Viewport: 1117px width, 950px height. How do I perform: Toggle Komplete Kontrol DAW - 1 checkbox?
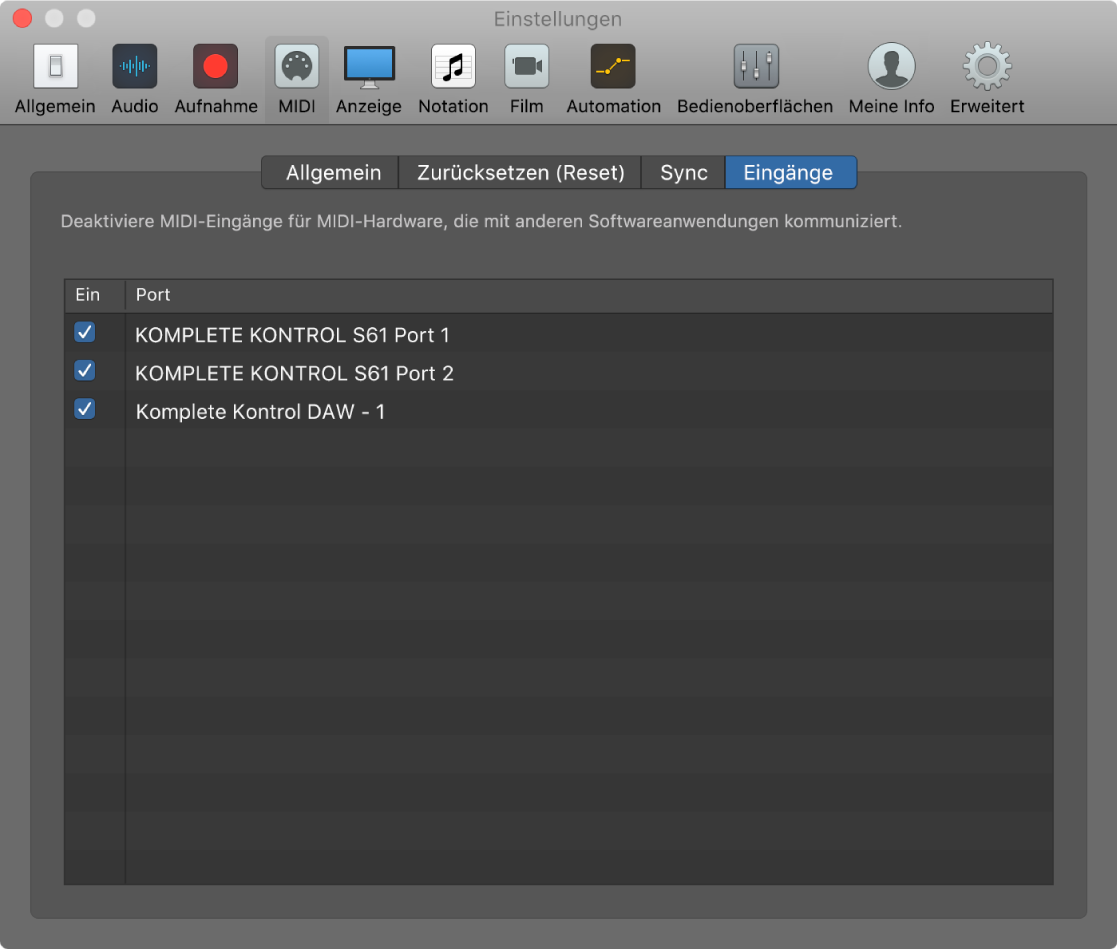tap(85, 409)
